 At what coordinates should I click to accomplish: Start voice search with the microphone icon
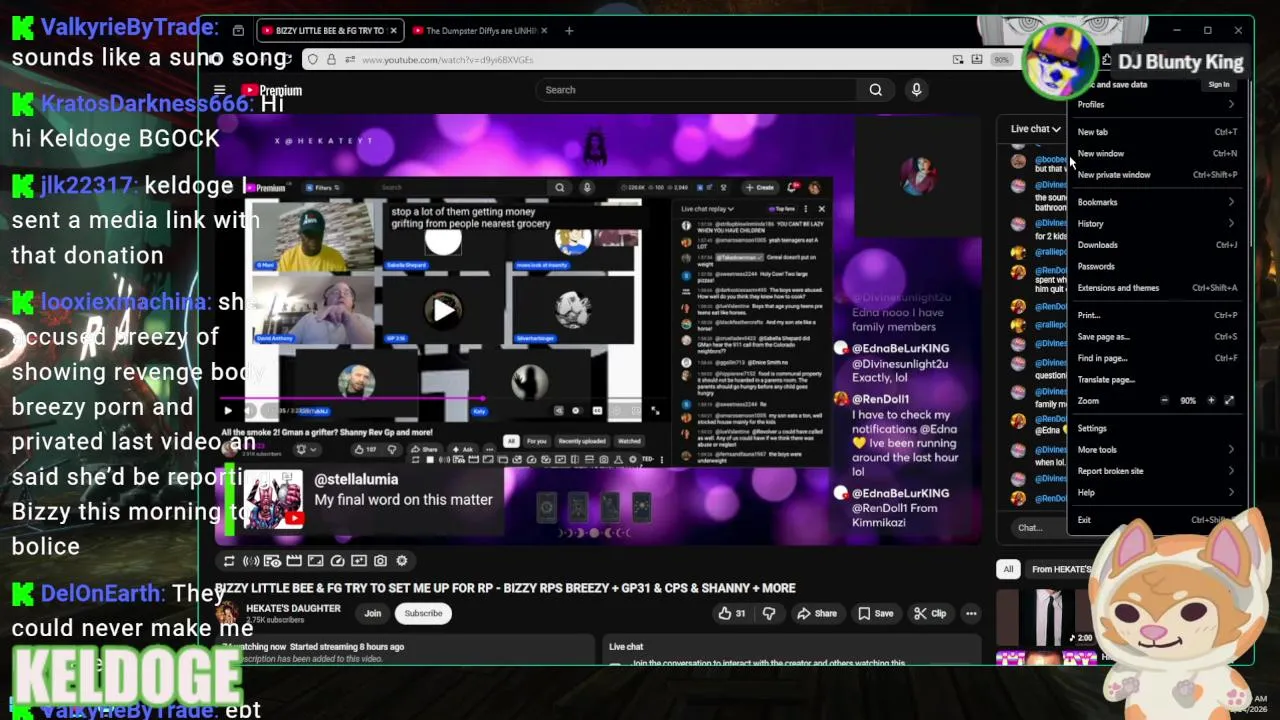click(916, 90)
